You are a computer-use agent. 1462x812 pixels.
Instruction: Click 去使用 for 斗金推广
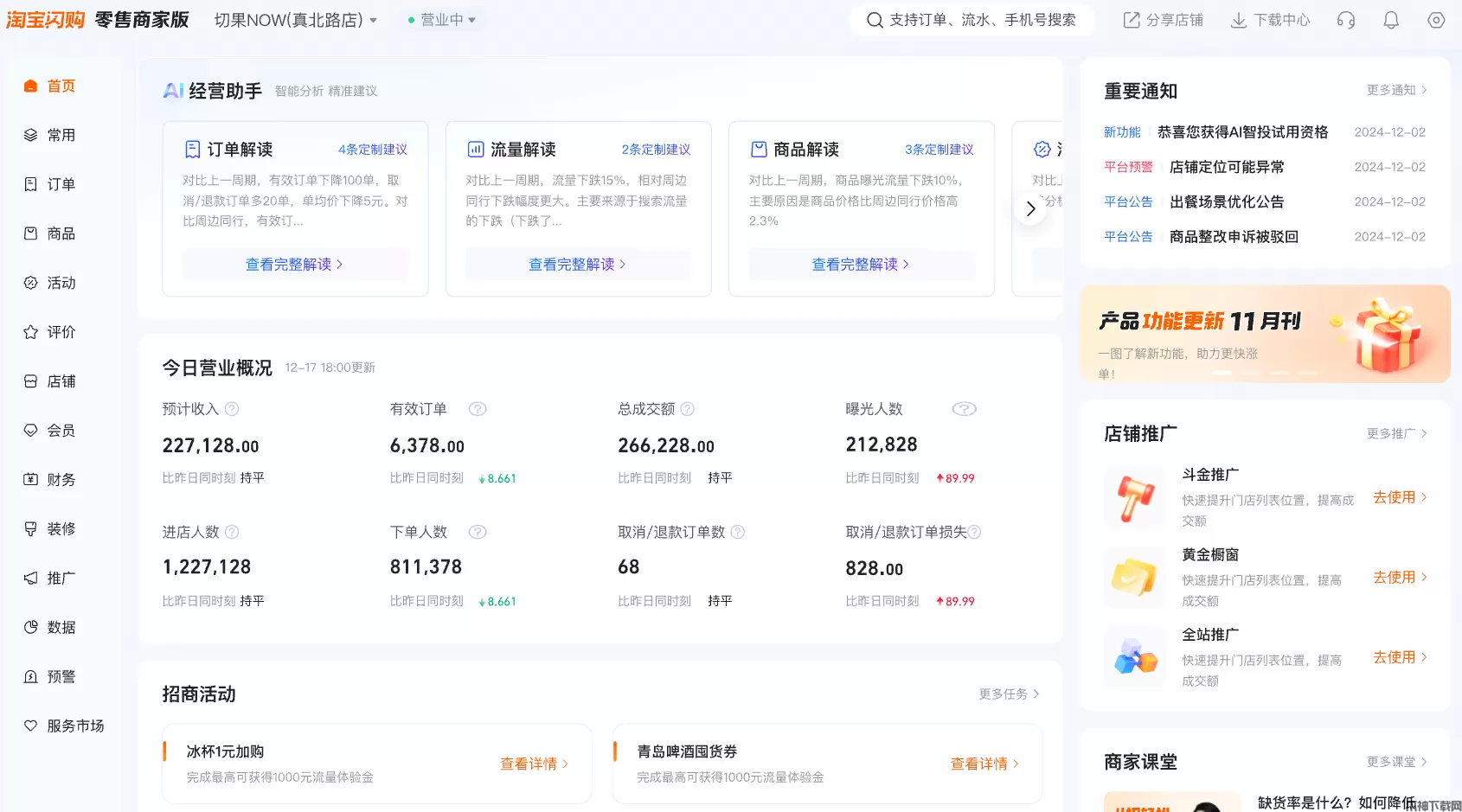(x=1400, y=497)
